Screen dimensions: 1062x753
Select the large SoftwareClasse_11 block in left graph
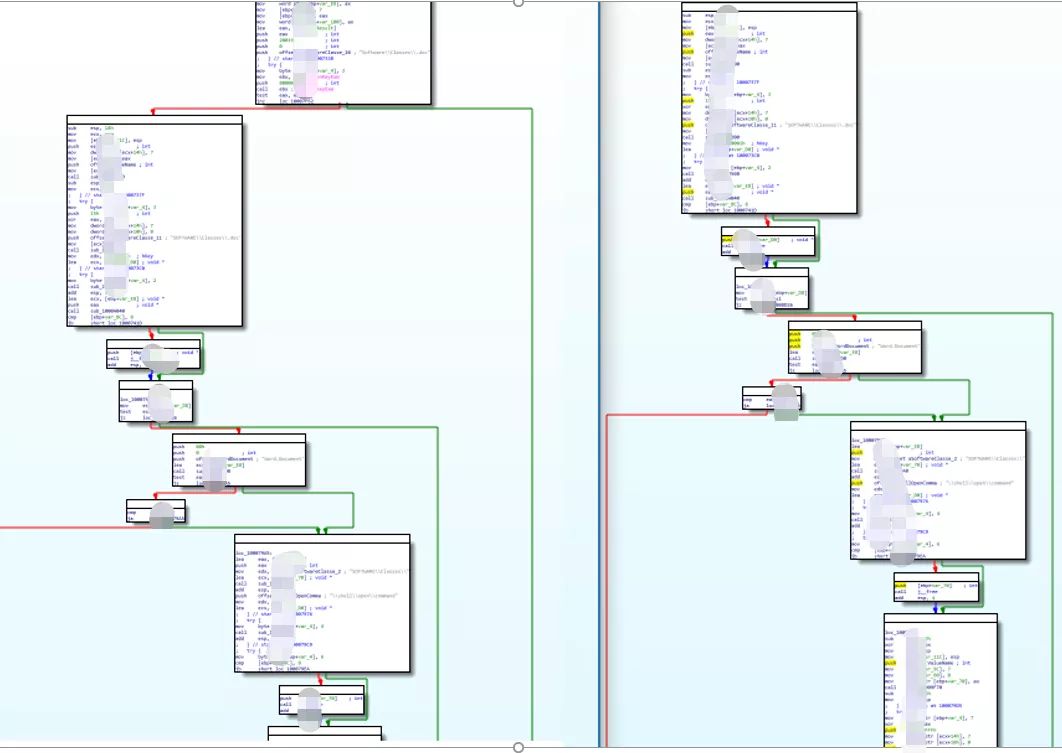point(154,221)
